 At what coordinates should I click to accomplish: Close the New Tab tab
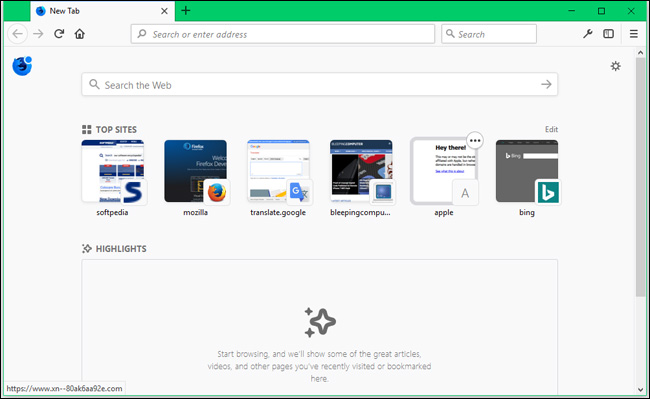(x=164, y=11)
